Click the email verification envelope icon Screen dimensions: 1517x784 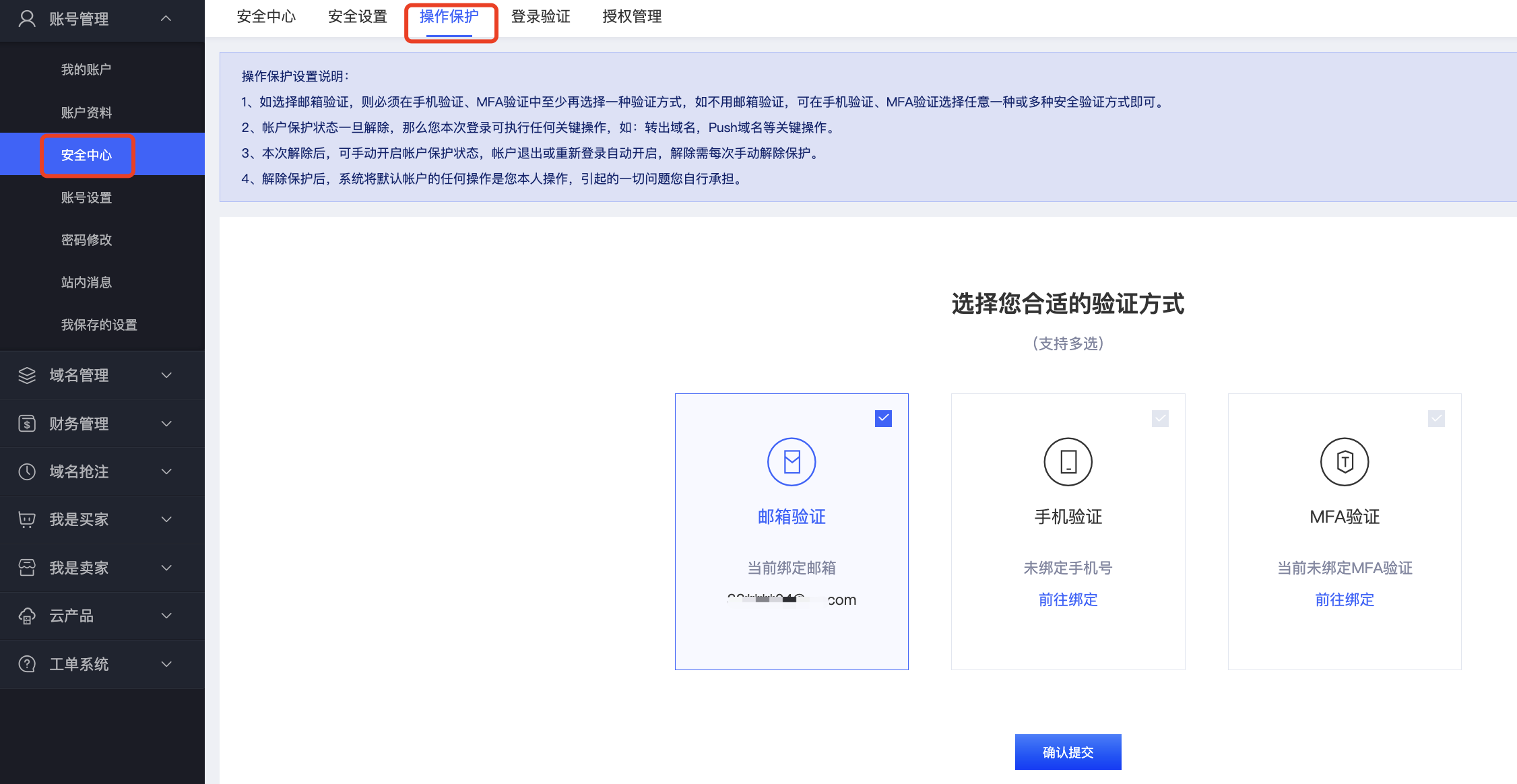point(792,462)
